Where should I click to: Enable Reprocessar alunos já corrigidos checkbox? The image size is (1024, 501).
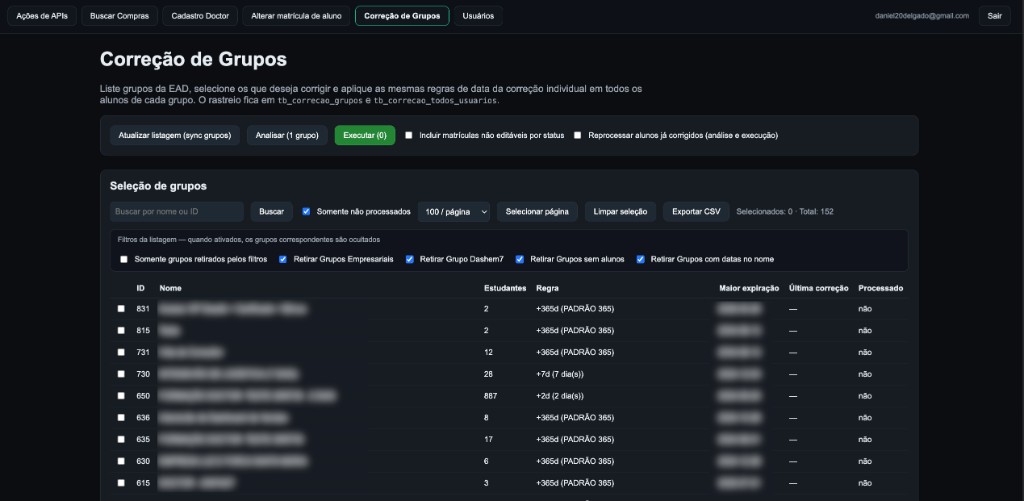click(577, 135)
